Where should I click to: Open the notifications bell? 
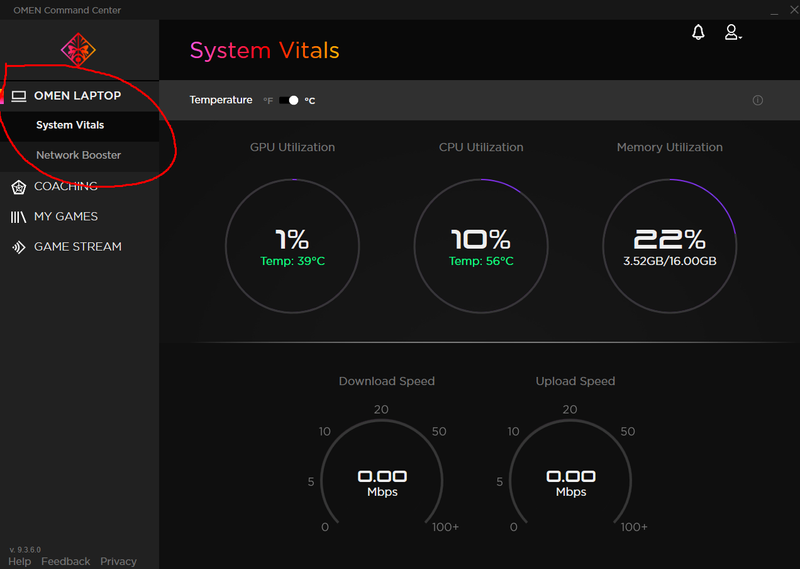698,33
